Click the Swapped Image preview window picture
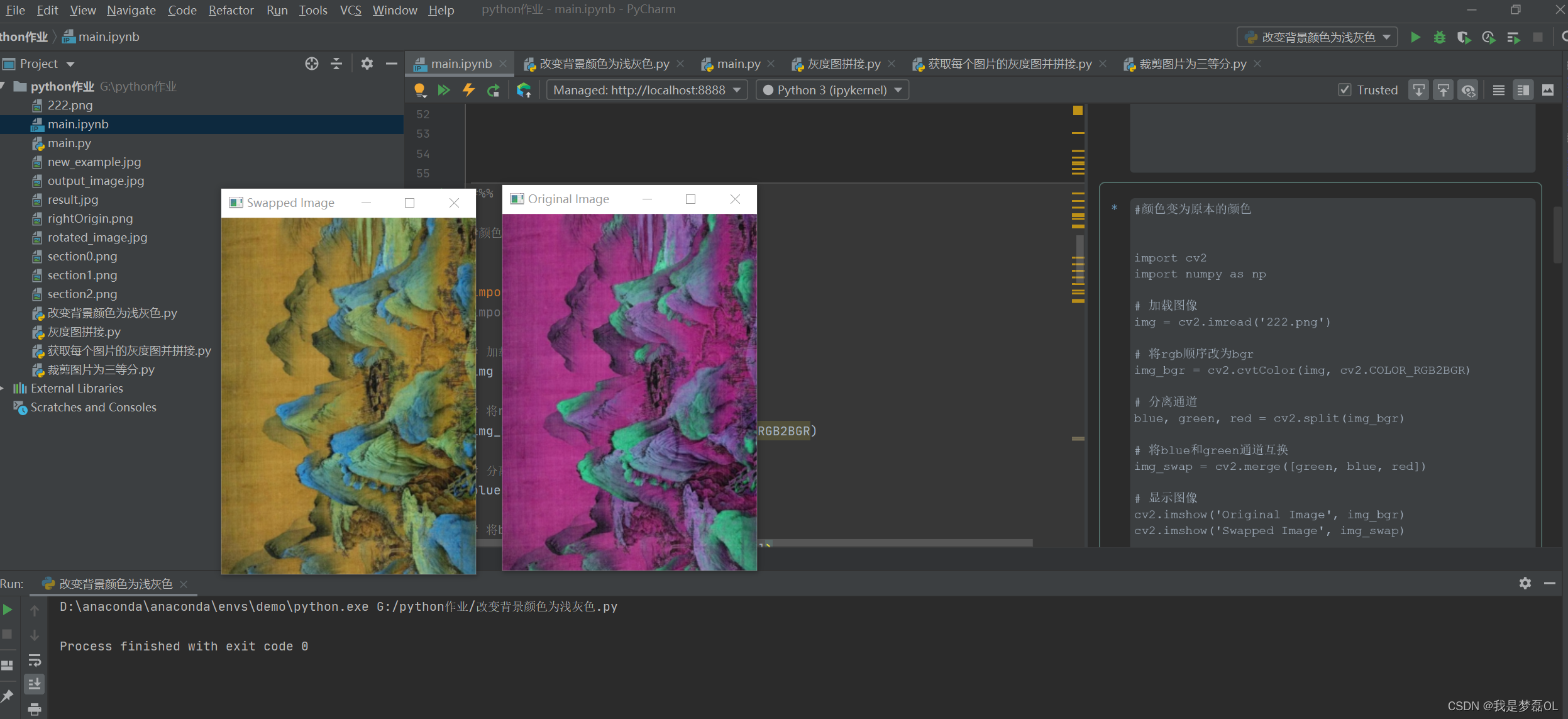Image resolution: width=1568 pixels, height=719 pixels. click(x=348, y=396)
